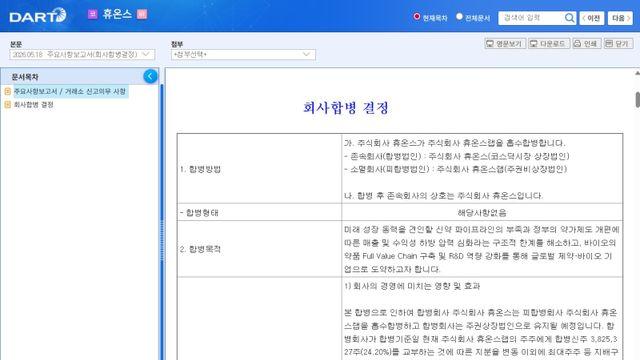Image resolution: width=640 pixels, height=360 pixels.
Task: Click the - 합병형태 table cell
Action: point(259,212)
